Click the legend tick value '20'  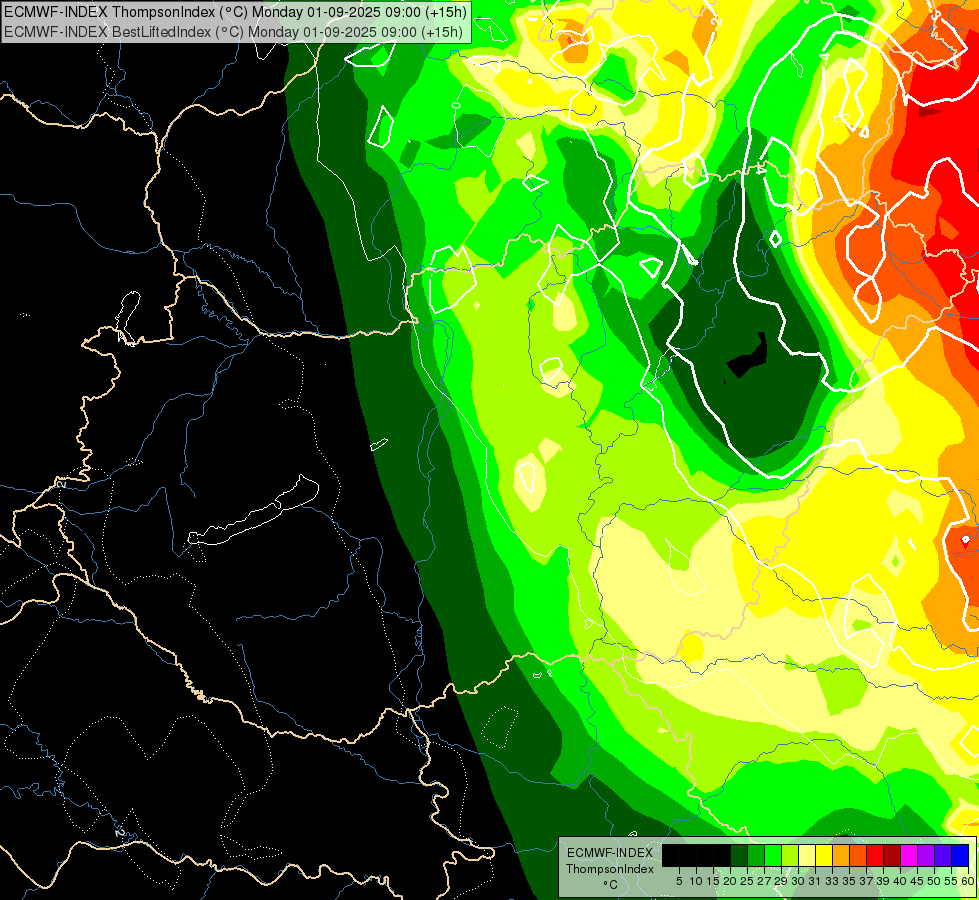730,881
